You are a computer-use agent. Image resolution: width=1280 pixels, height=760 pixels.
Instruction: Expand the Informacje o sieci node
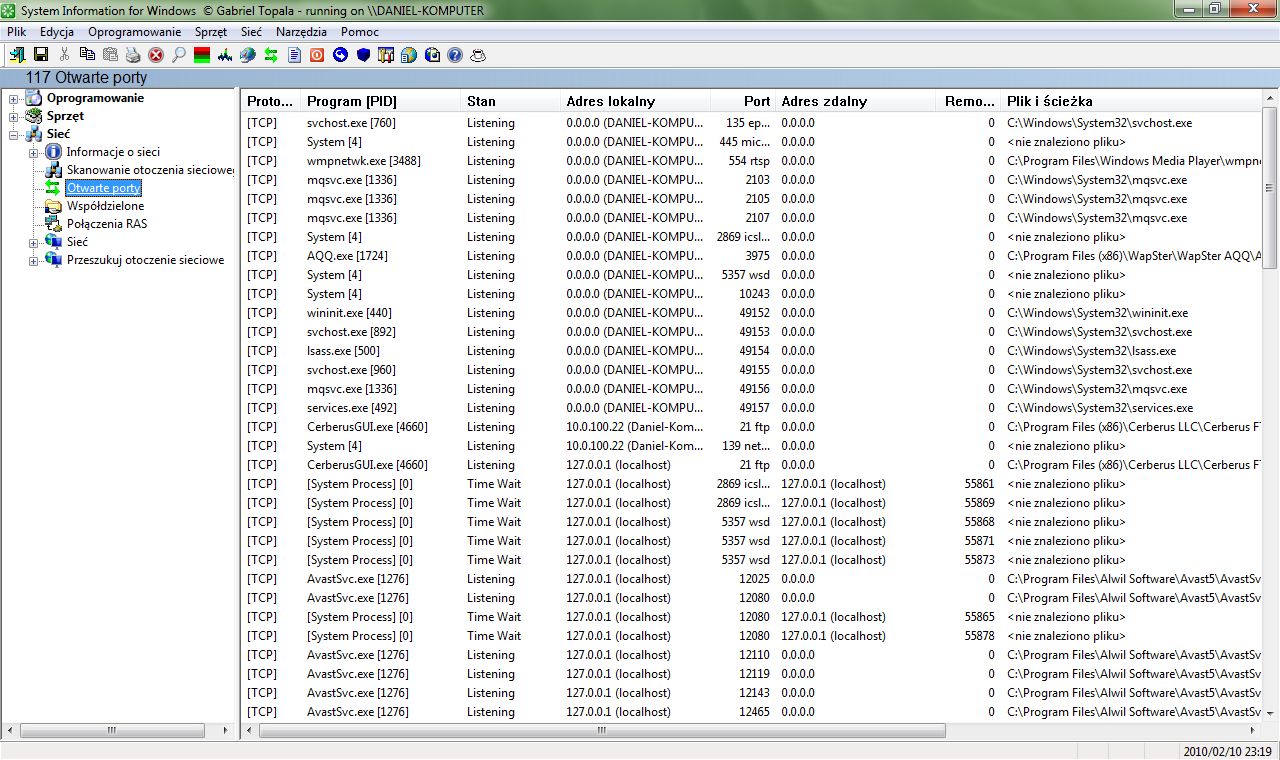(34, 153)
